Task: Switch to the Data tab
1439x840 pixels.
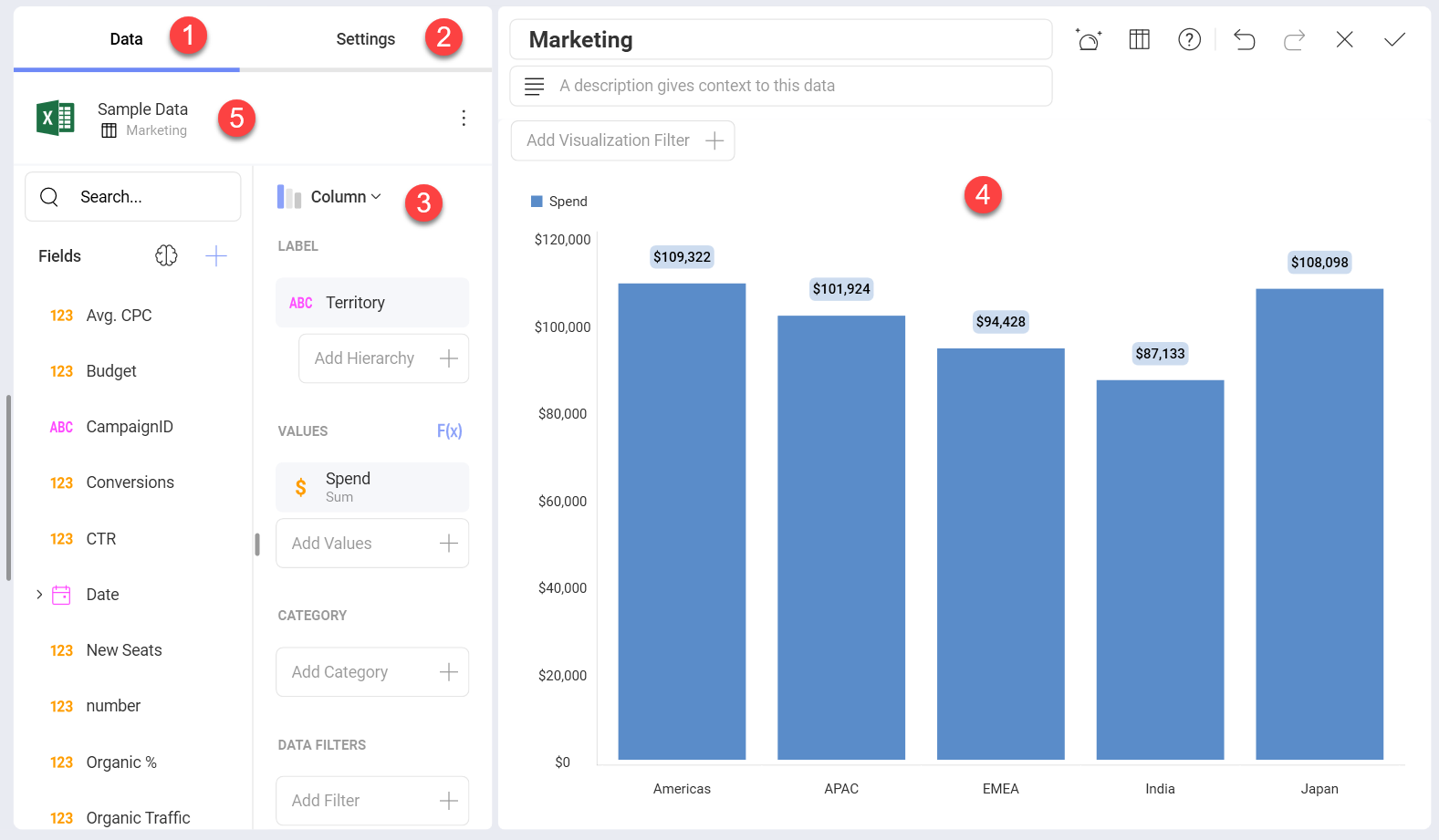Action: click(126, 39)
